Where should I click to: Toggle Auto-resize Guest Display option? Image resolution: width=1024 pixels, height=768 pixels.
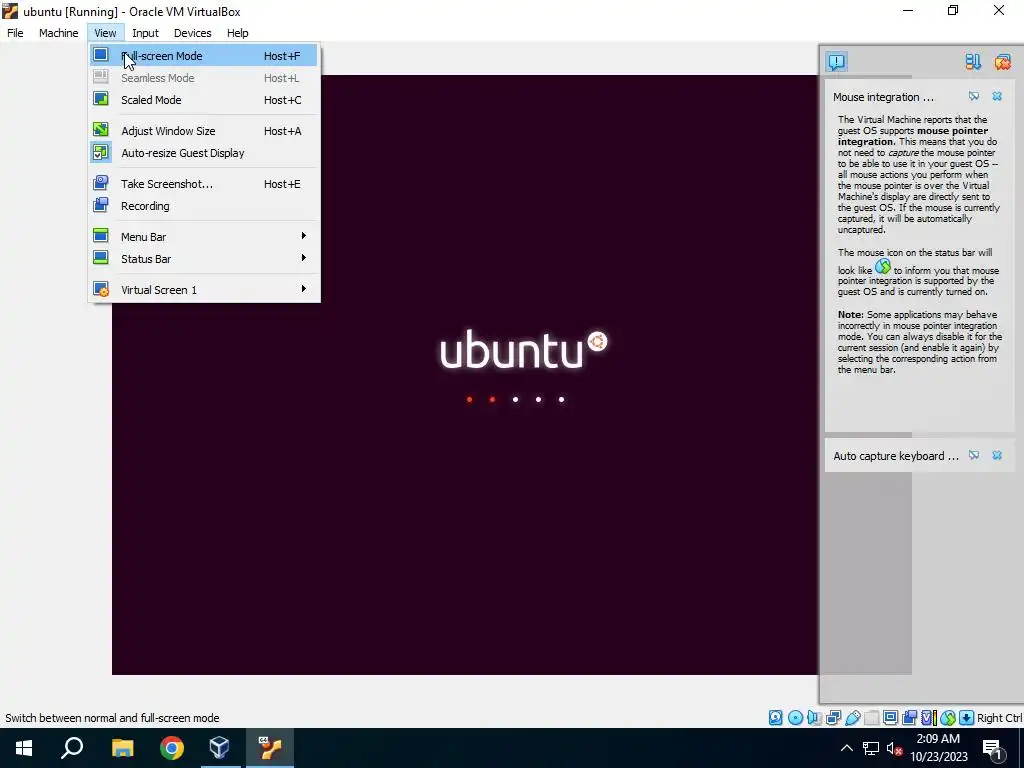(203, 153)
